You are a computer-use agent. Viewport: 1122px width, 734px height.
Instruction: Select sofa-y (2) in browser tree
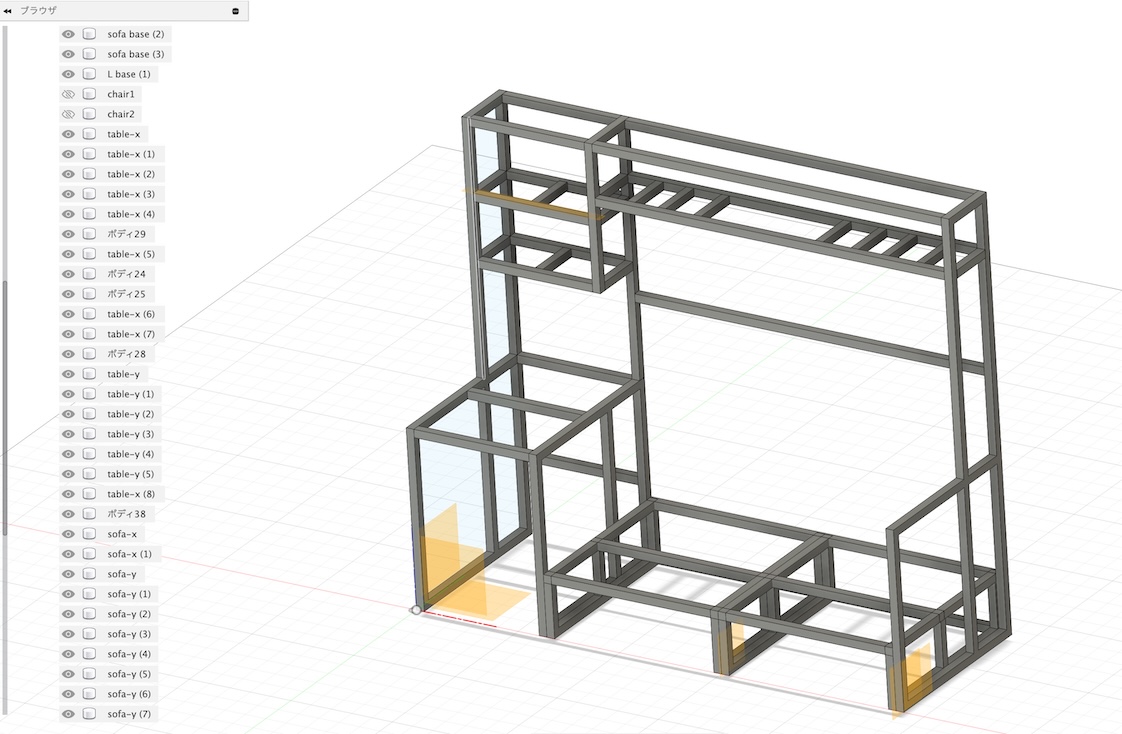129,614
